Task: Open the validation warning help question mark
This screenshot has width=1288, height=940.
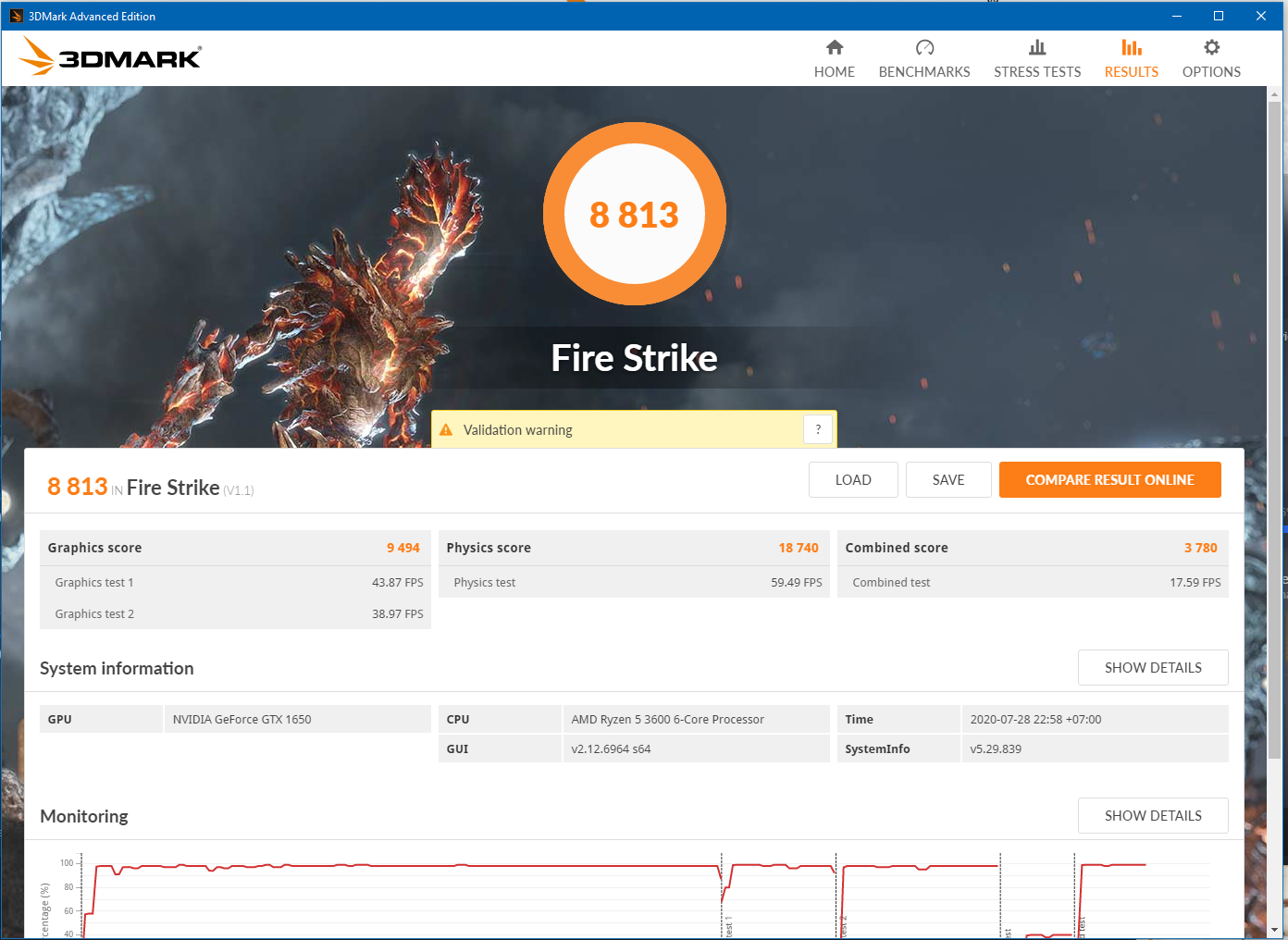Action: [818, 429]
